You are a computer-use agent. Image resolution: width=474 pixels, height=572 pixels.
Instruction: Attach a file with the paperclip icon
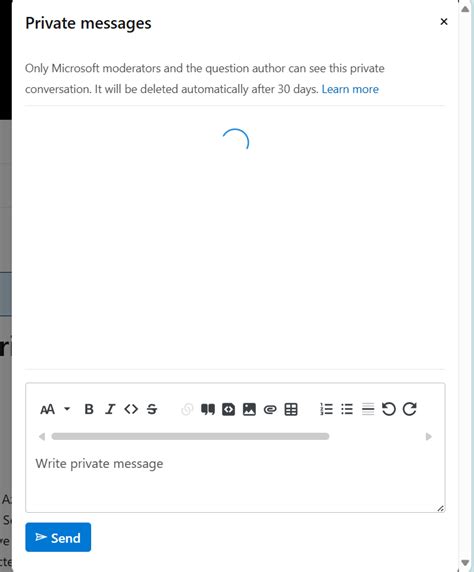point(270,410)
